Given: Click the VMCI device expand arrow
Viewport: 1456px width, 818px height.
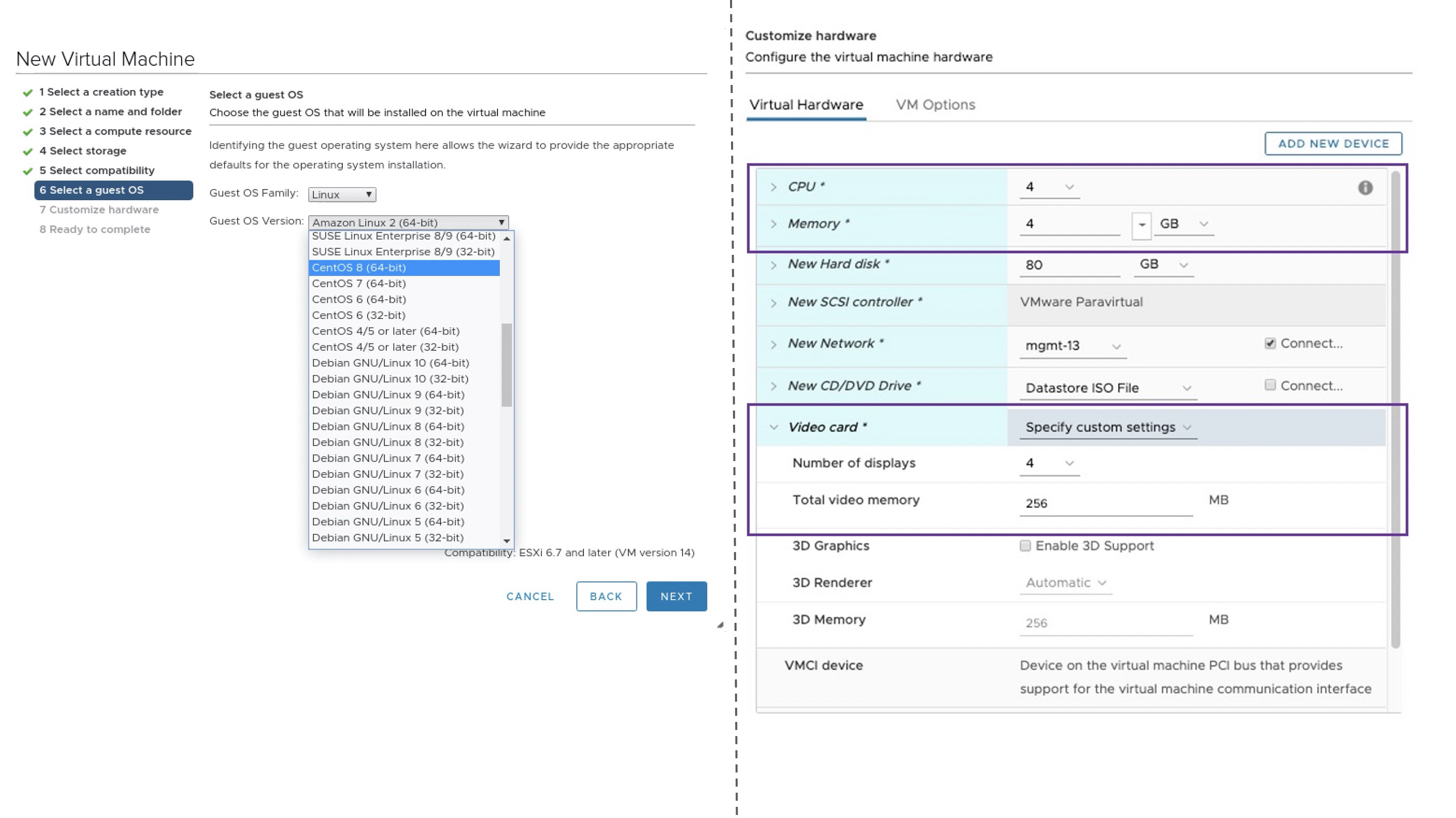Looking at the screenshot, I should tap(774, 665).
